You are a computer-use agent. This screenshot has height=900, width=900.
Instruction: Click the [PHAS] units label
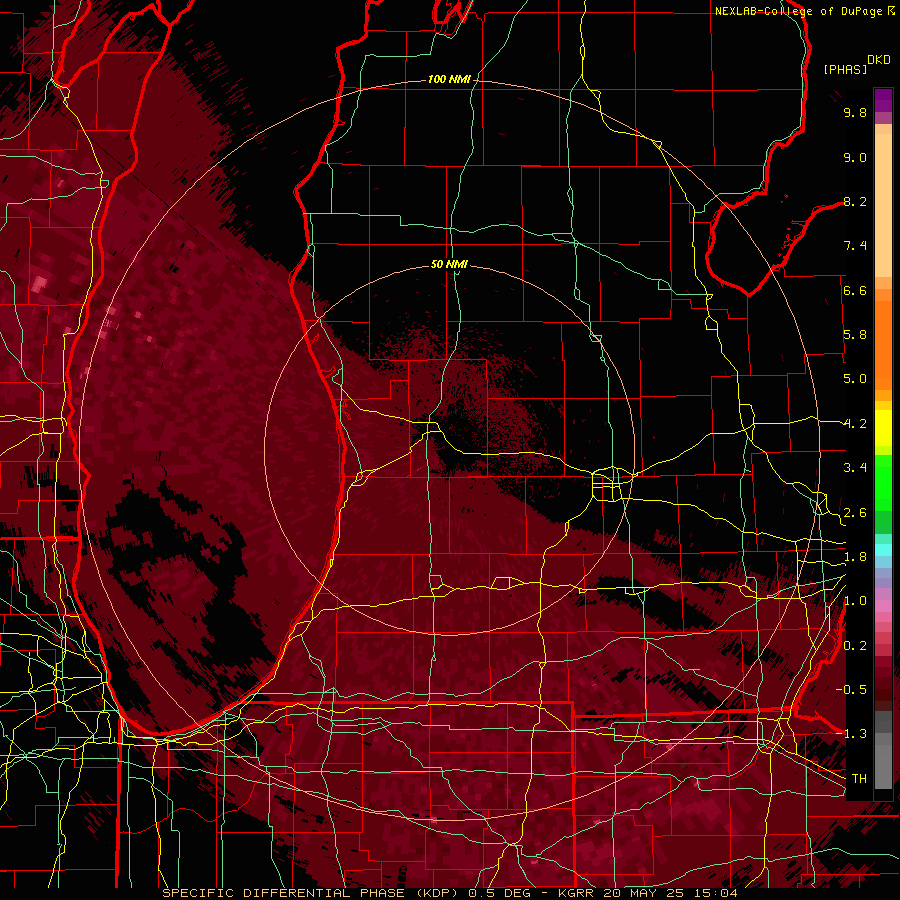845,69
